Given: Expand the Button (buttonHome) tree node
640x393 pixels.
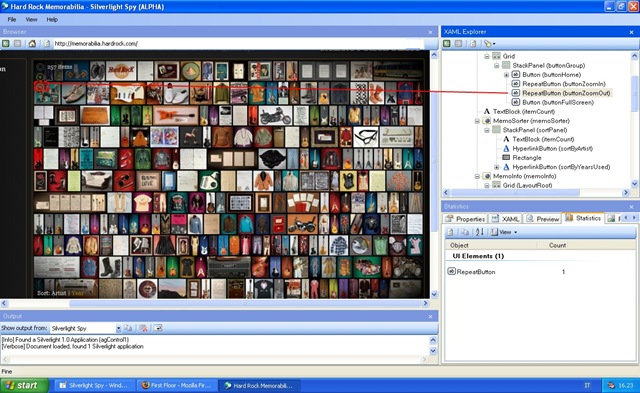Looking at the screenshot, I should (506, 75).
